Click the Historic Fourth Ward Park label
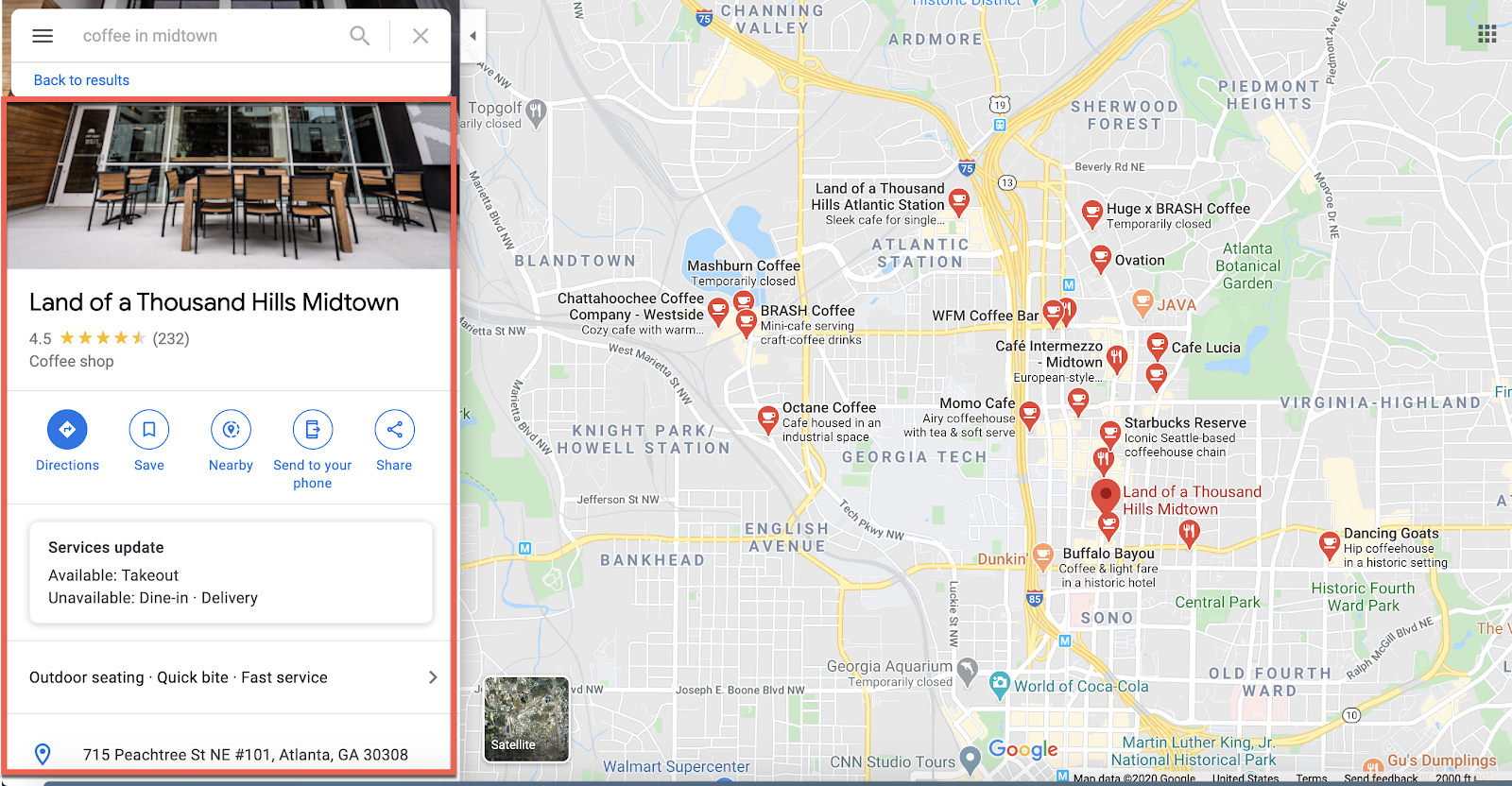The height and width of the screenshot is (786, 1512). tap(1363, 597)
